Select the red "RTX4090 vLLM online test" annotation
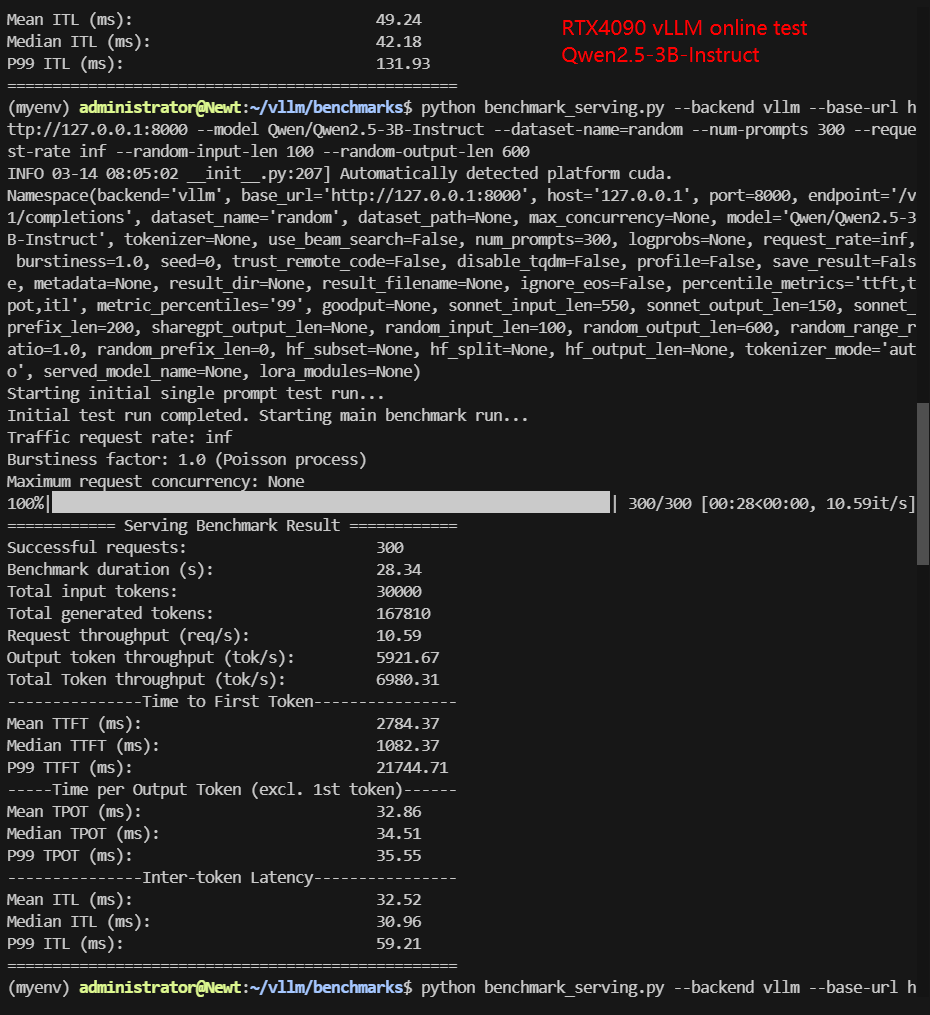930x1015 pixels. (x=683, y=28)
